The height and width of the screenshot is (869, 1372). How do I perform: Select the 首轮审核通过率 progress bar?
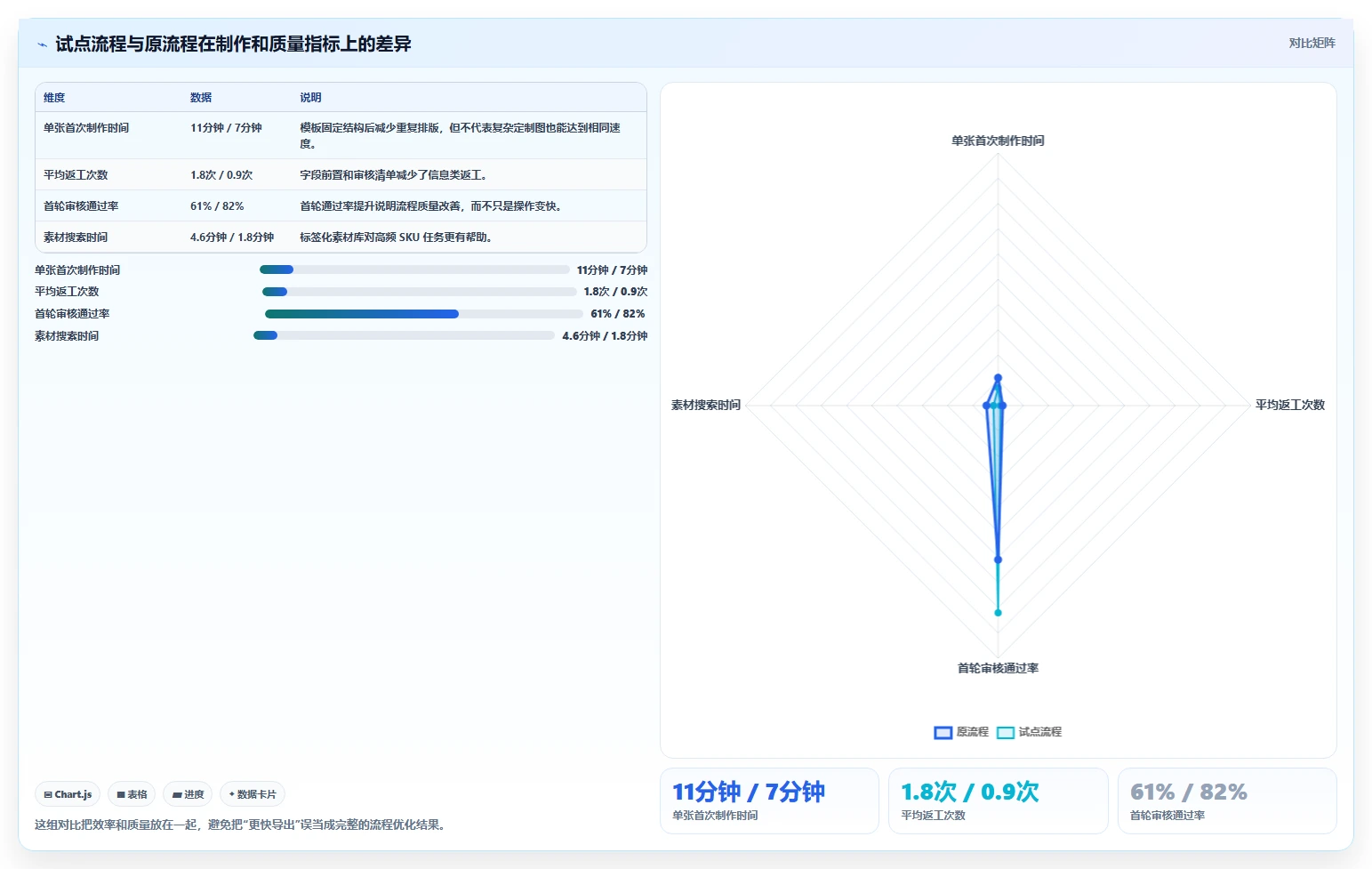coord(424,314)
